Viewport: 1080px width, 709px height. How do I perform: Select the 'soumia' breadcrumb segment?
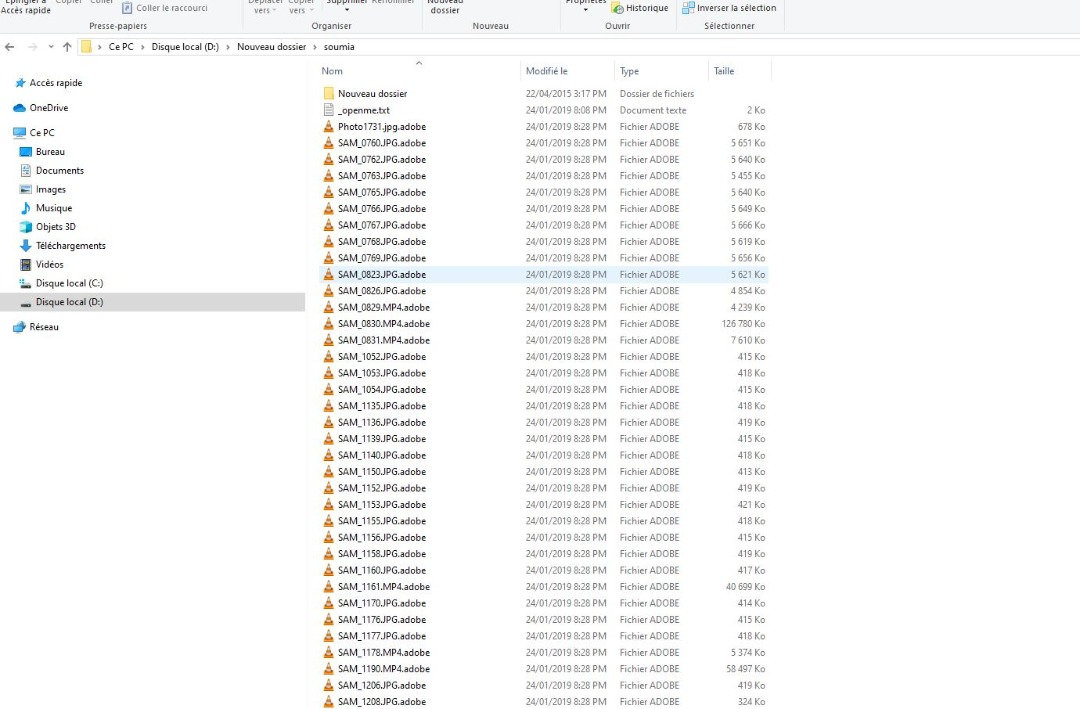point(339,47)
